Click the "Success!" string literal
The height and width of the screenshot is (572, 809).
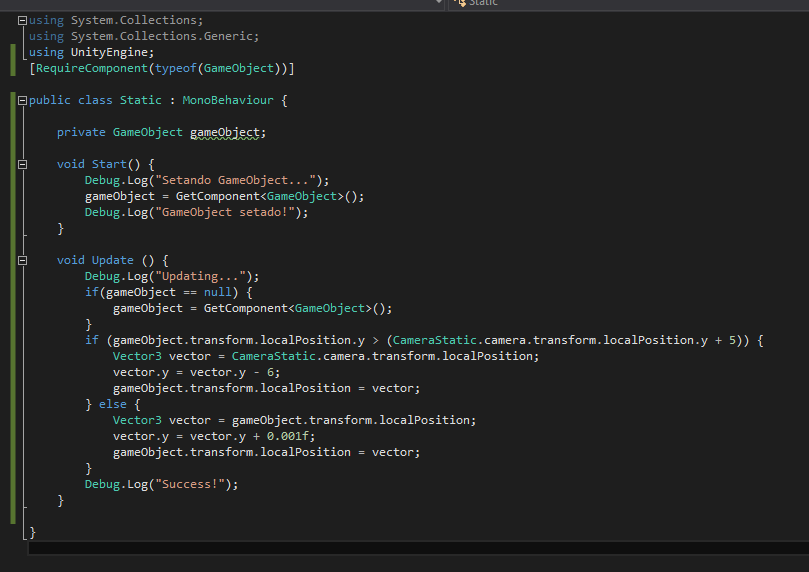tap(189, 484)
